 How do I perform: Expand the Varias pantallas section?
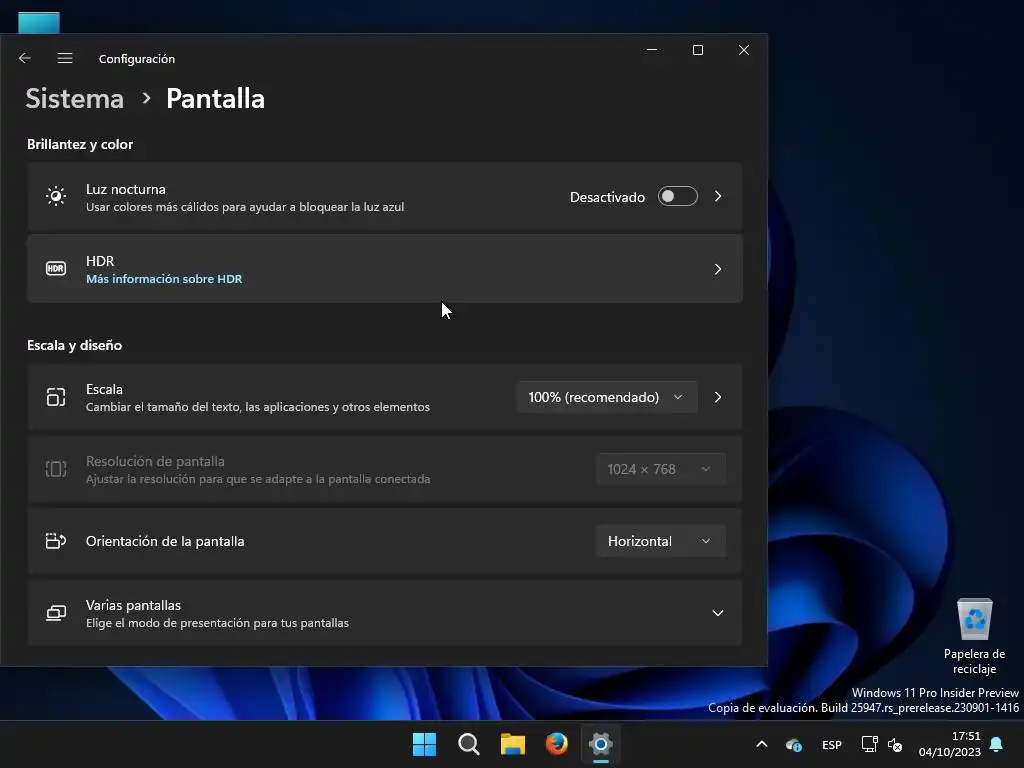718,613
